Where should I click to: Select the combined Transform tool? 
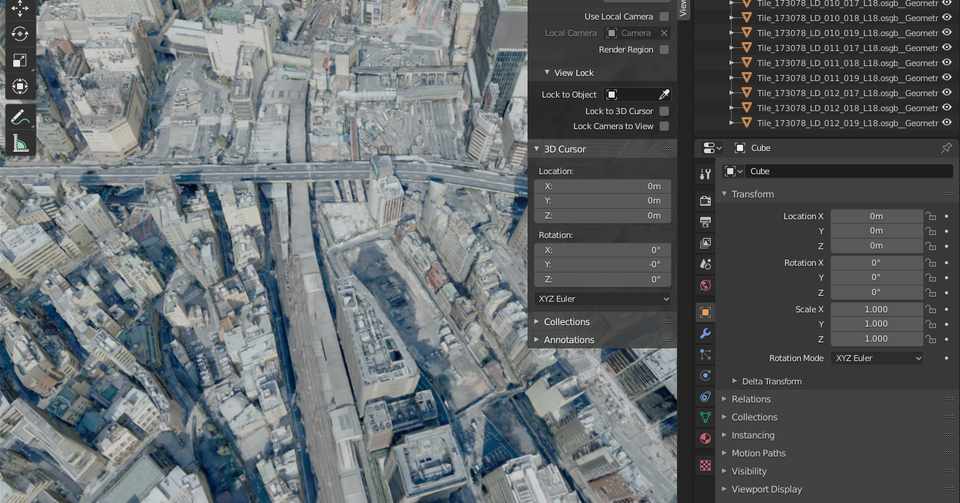(x=20, y=86)
